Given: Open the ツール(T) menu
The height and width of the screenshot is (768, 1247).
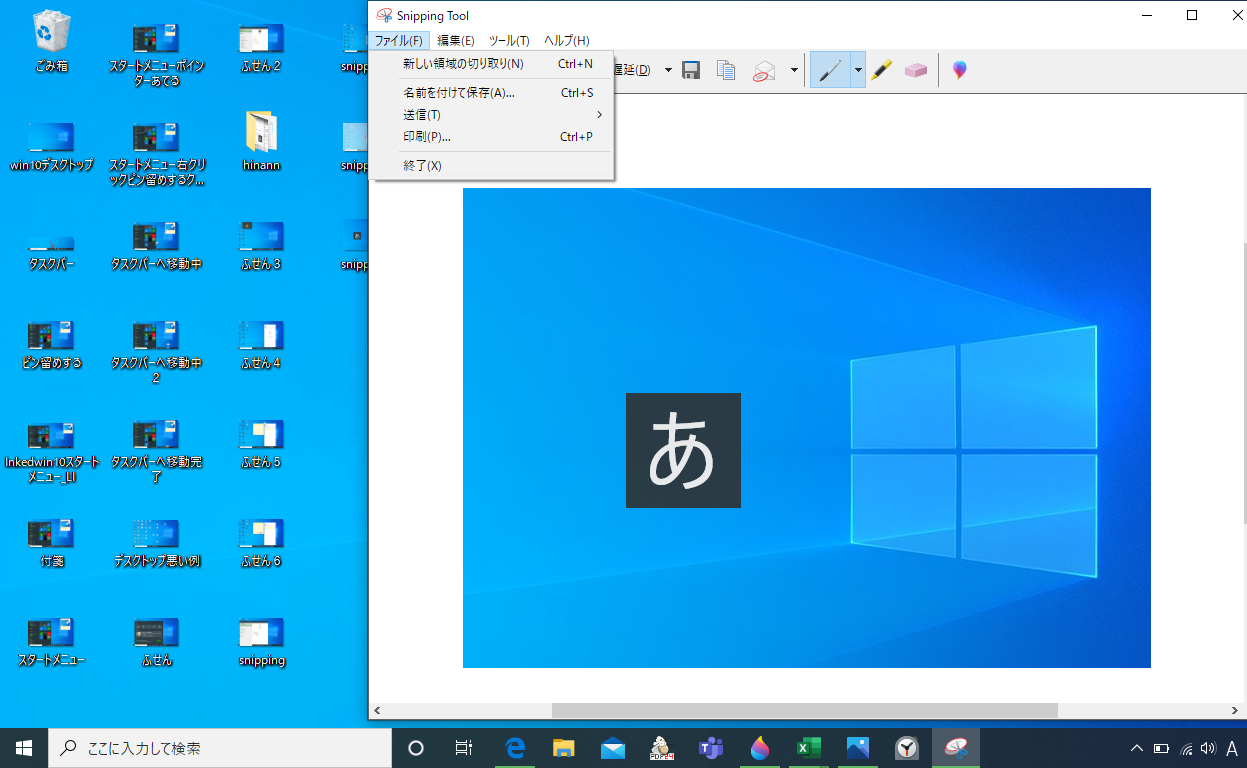Looking at the screenshot, I should [x=509, y=40].
